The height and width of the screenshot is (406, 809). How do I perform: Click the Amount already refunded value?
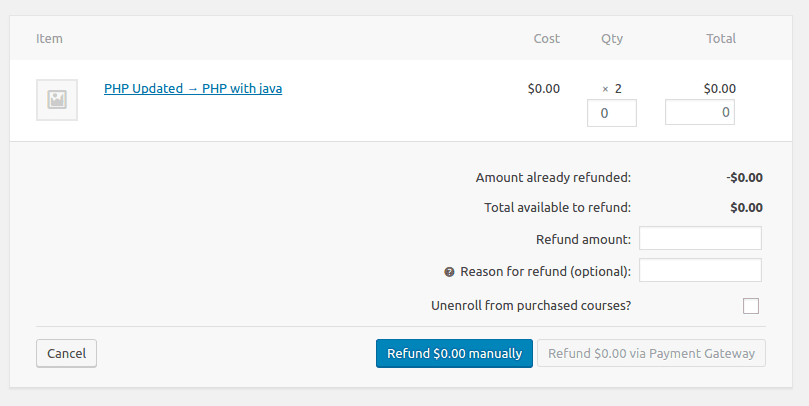pyautogui.click(x=745, y=177)
